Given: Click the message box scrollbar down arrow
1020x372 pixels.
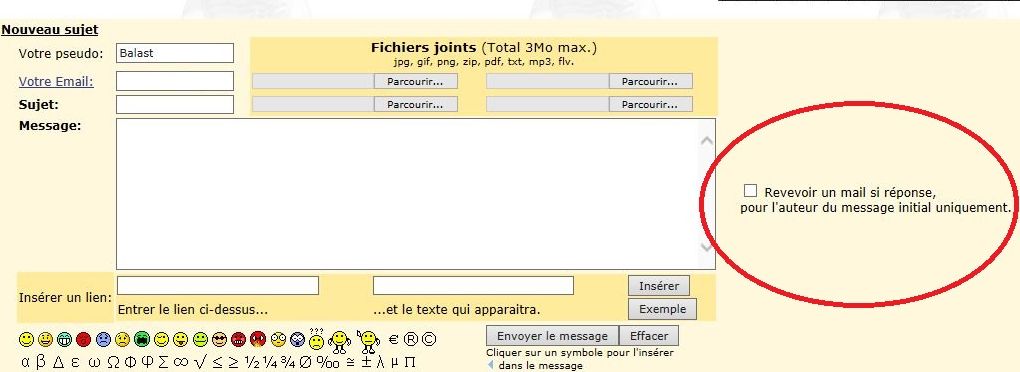Looking at the screenshot, I should coord(706,248).
